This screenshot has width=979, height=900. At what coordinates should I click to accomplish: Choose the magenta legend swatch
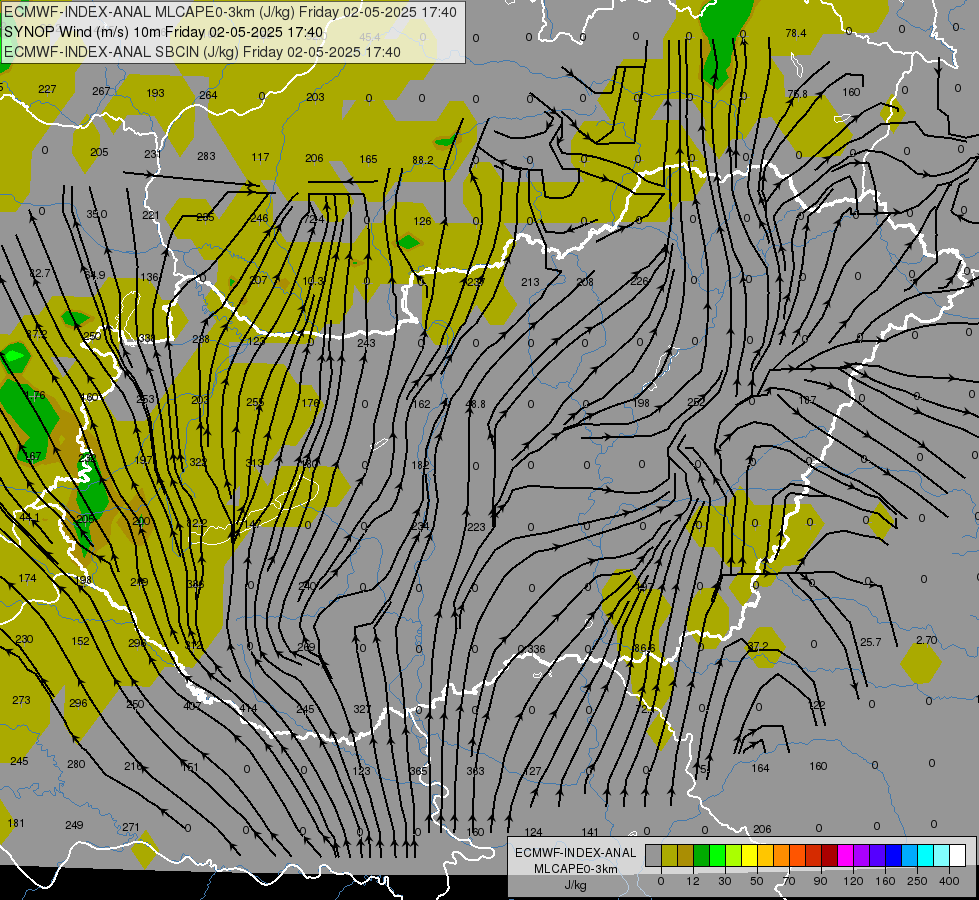(845, 855)
